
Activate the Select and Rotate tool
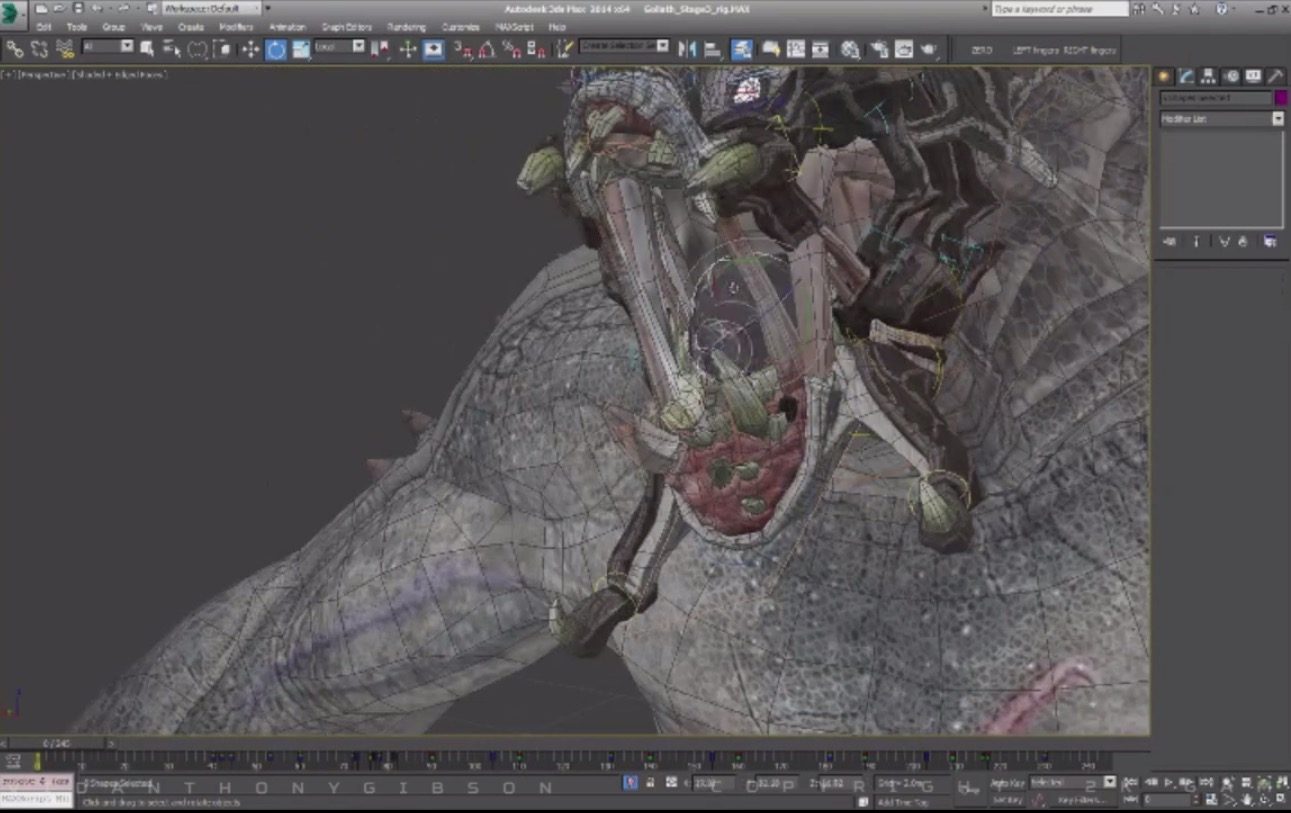click(275, 48)
